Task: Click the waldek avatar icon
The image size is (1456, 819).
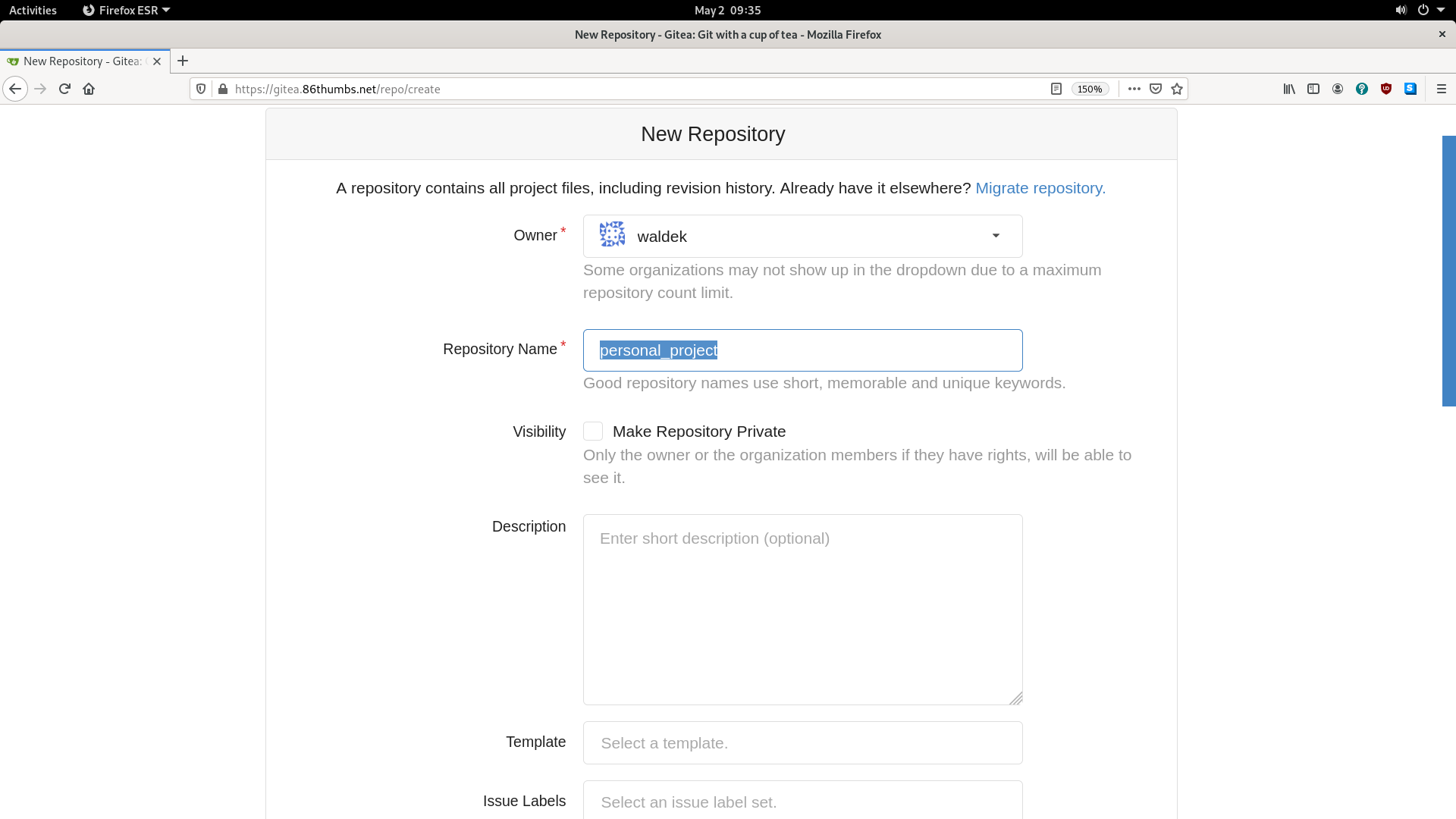Action: [612, 234]
